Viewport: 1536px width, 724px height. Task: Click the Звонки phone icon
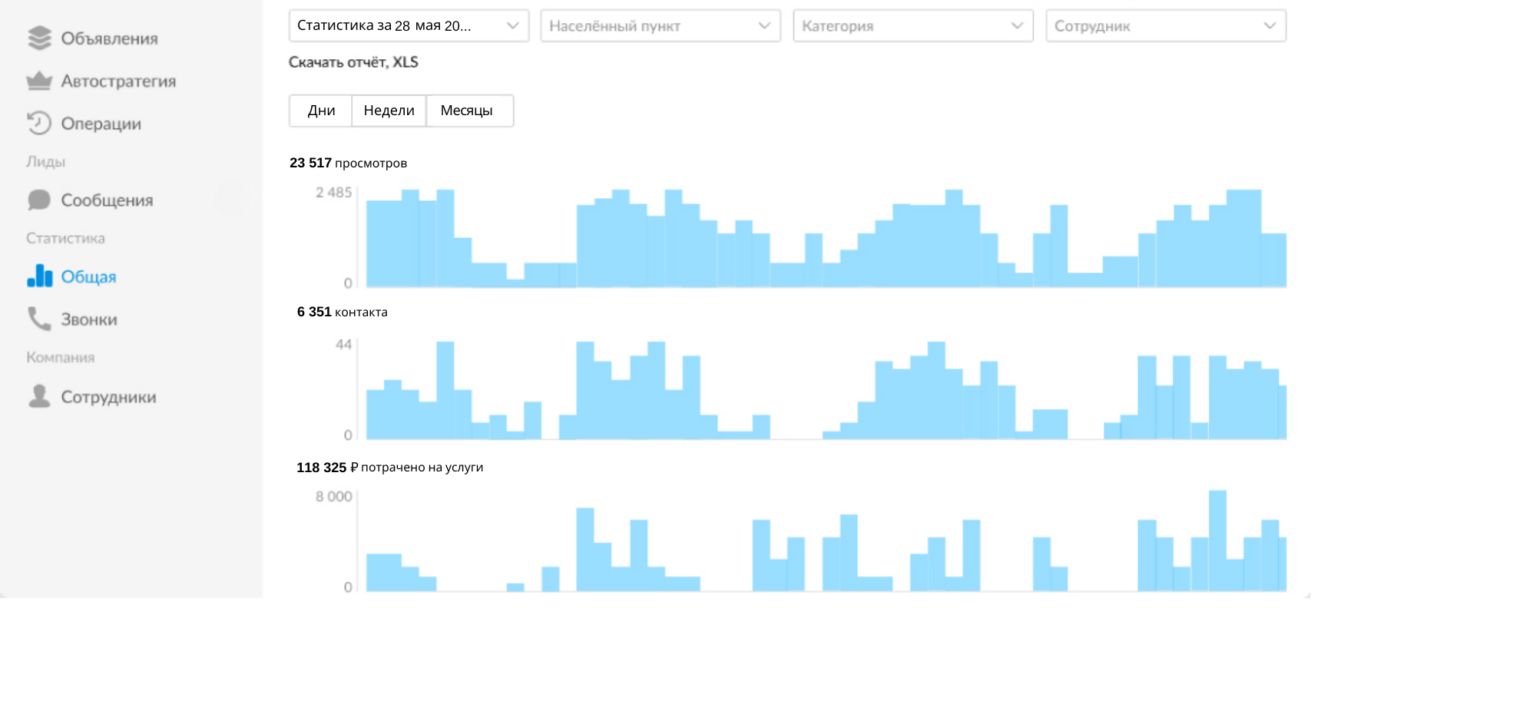pos(39,319)
